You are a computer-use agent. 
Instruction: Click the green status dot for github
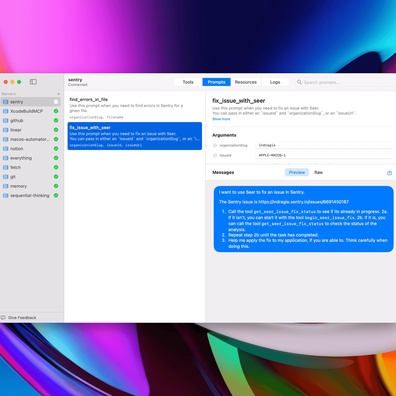pyautogui.click(x=56, y=120)
